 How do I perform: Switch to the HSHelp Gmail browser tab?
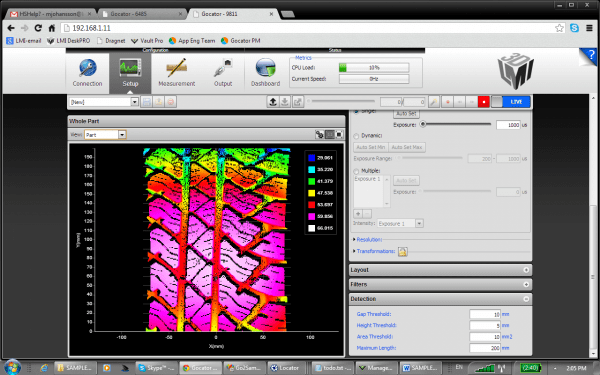(51, 14)
